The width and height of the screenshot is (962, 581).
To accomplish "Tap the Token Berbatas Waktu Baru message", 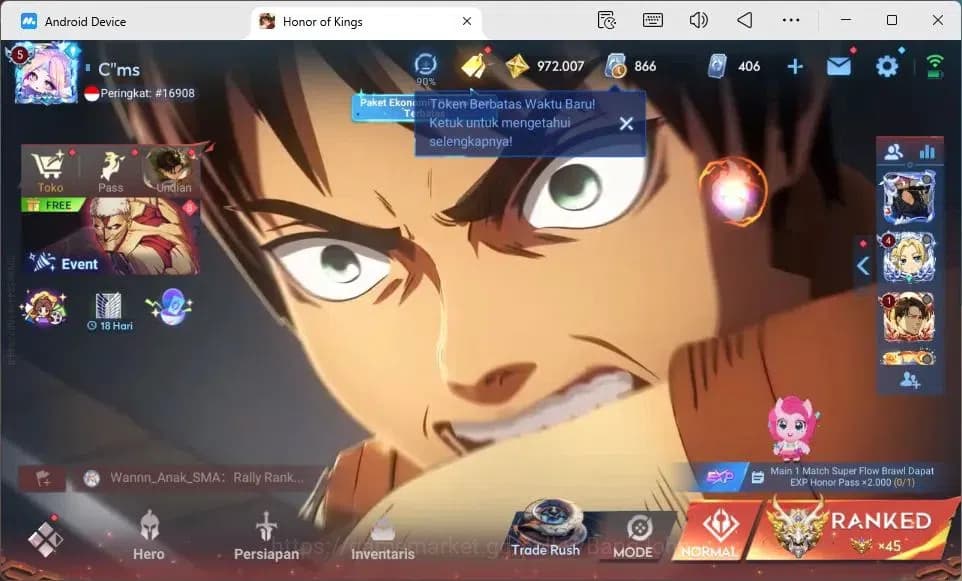I will point(512,123).
